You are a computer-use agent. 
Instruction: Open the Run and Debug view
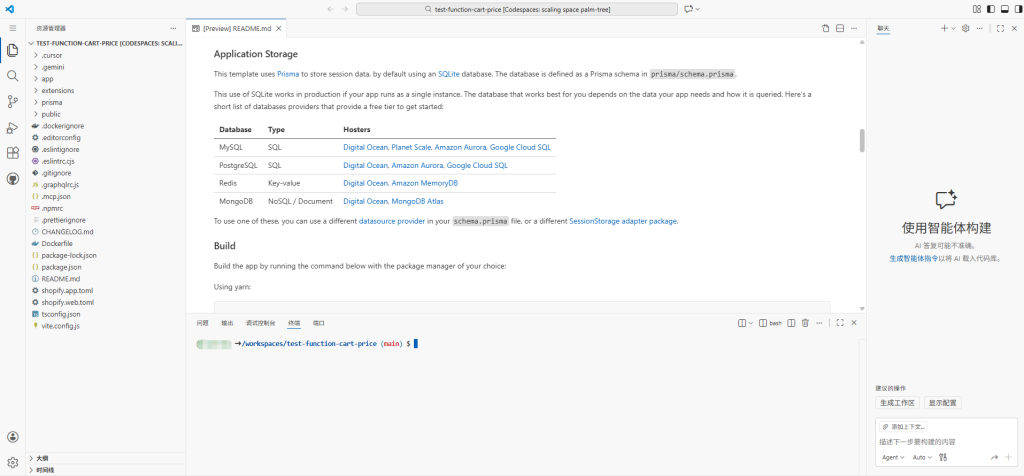pos(13,127)
